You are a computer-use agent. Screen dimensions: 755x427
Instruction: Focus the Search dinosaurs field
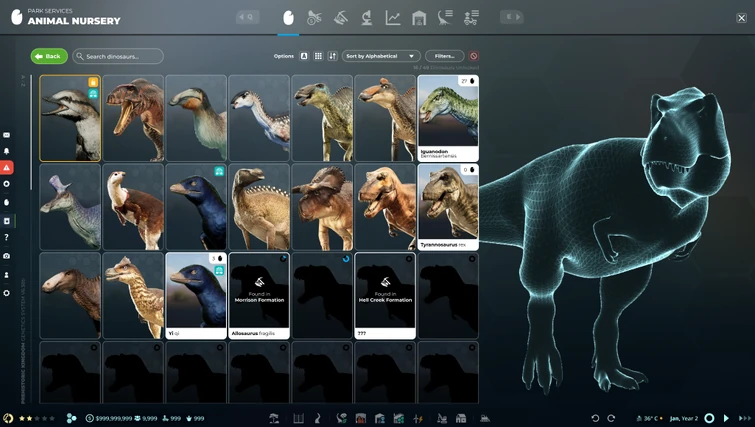tap(118, 56)
